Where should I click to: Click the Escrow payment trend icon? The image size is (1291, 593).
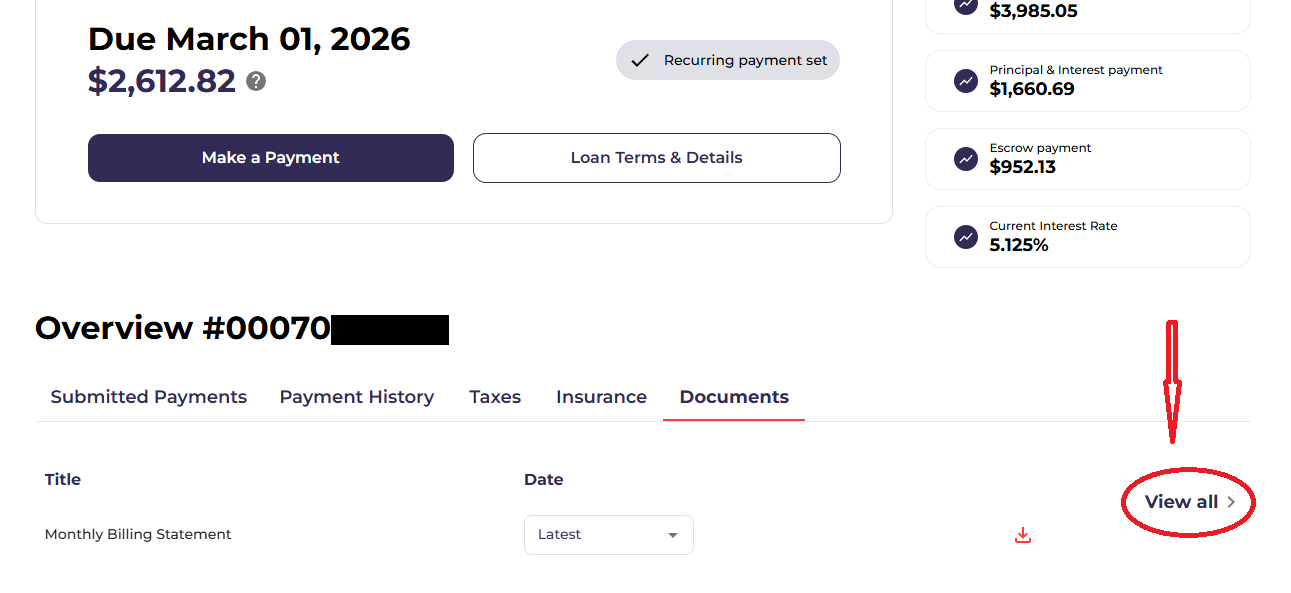coord(965,159)
